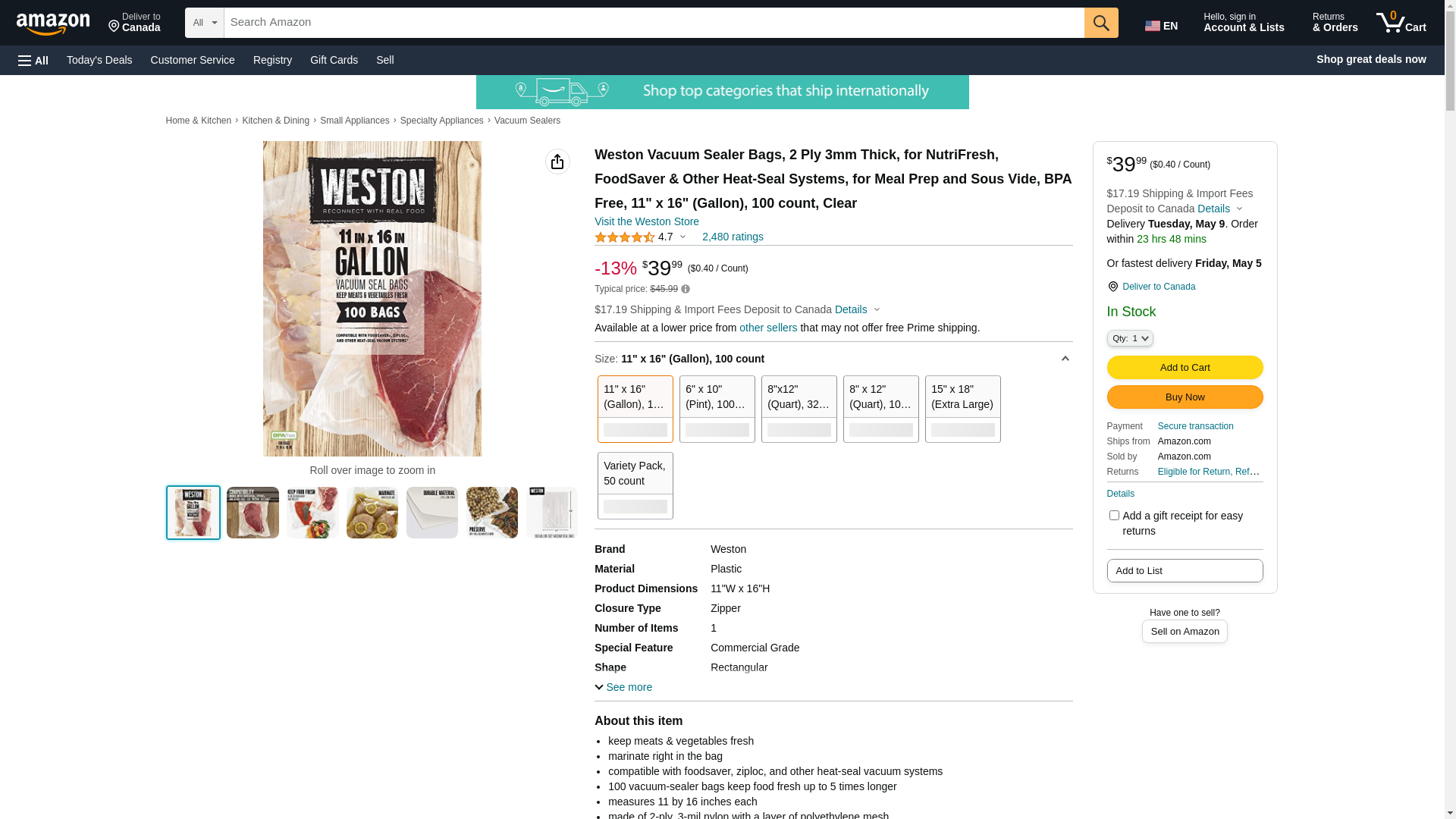Check the gift receipt checkbox

1114,516
